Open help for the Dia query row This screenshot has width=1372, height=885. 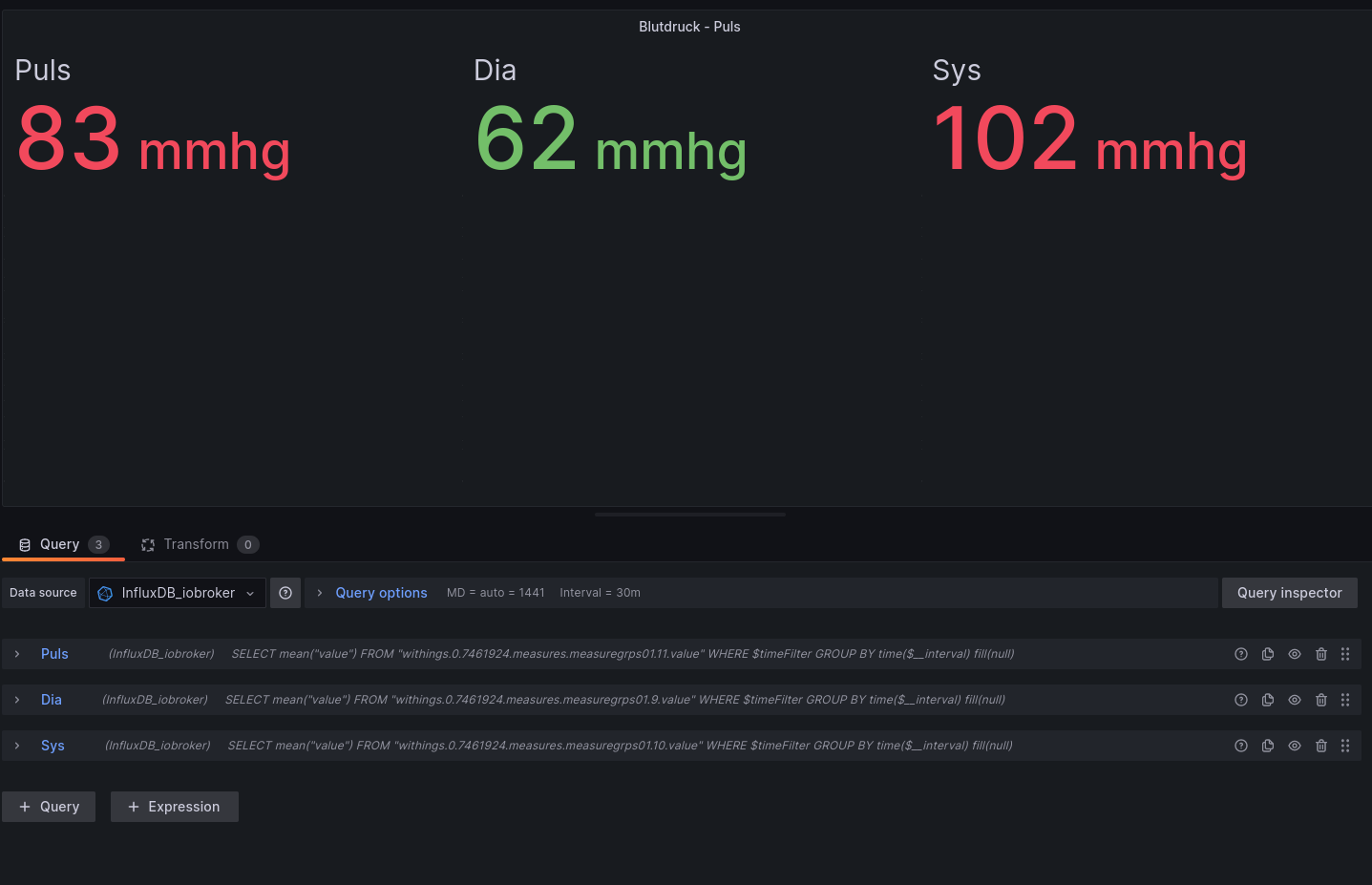click(x=1241, y=700)
